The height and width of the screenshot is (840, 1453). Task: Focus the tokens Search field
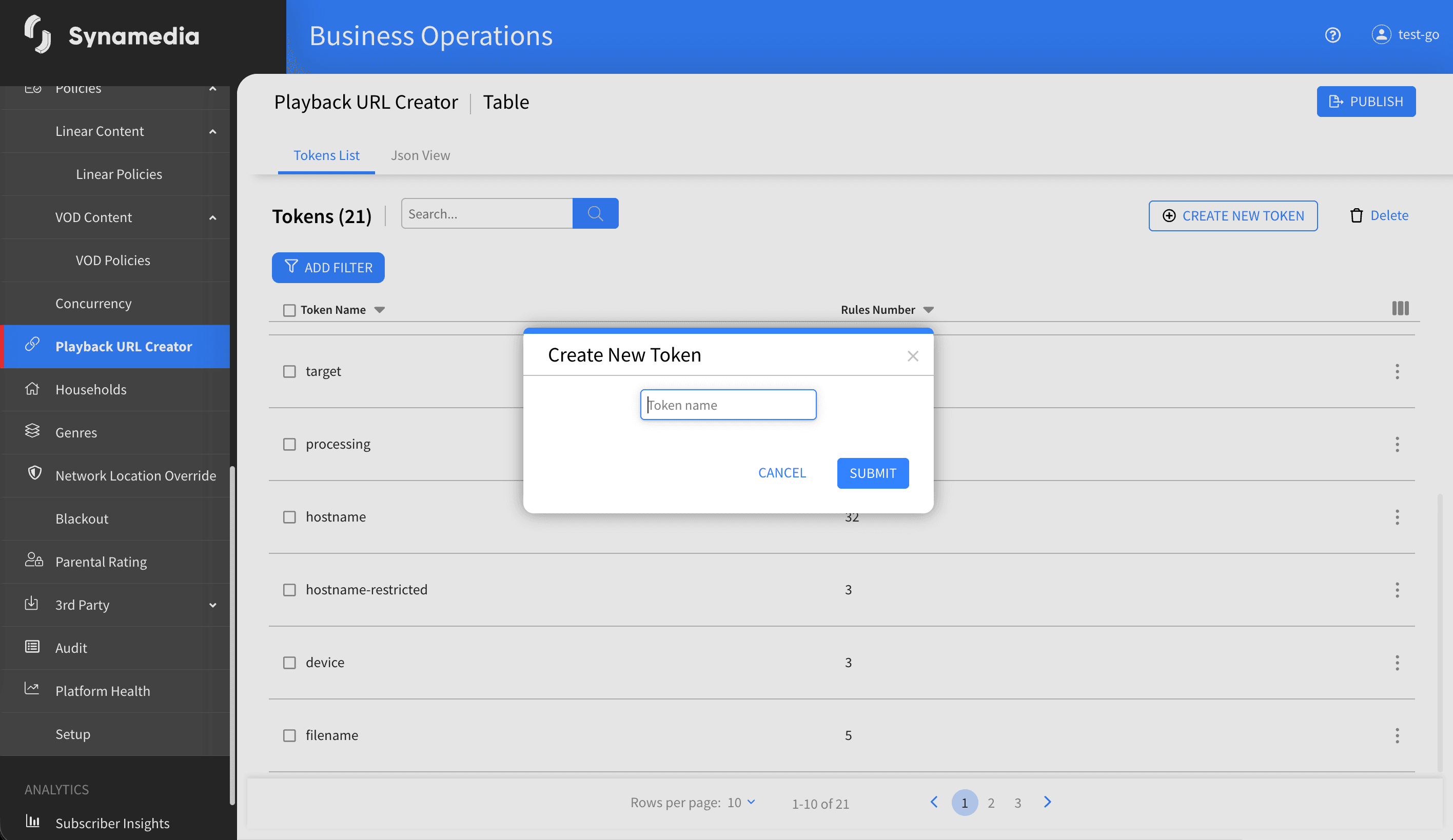(486, 214)
